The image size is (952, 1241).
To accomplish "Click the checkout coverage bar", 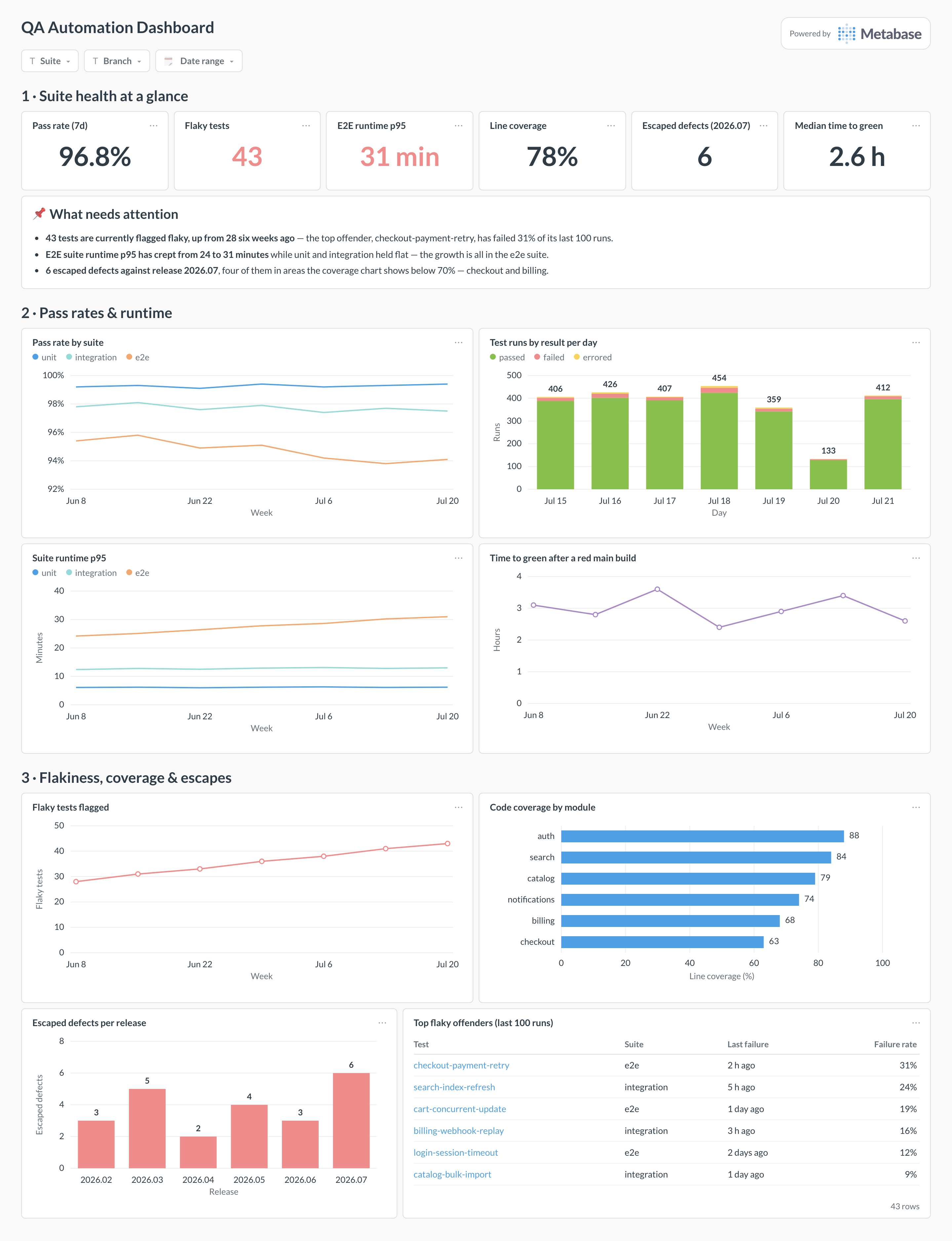I will click(662, 942).
